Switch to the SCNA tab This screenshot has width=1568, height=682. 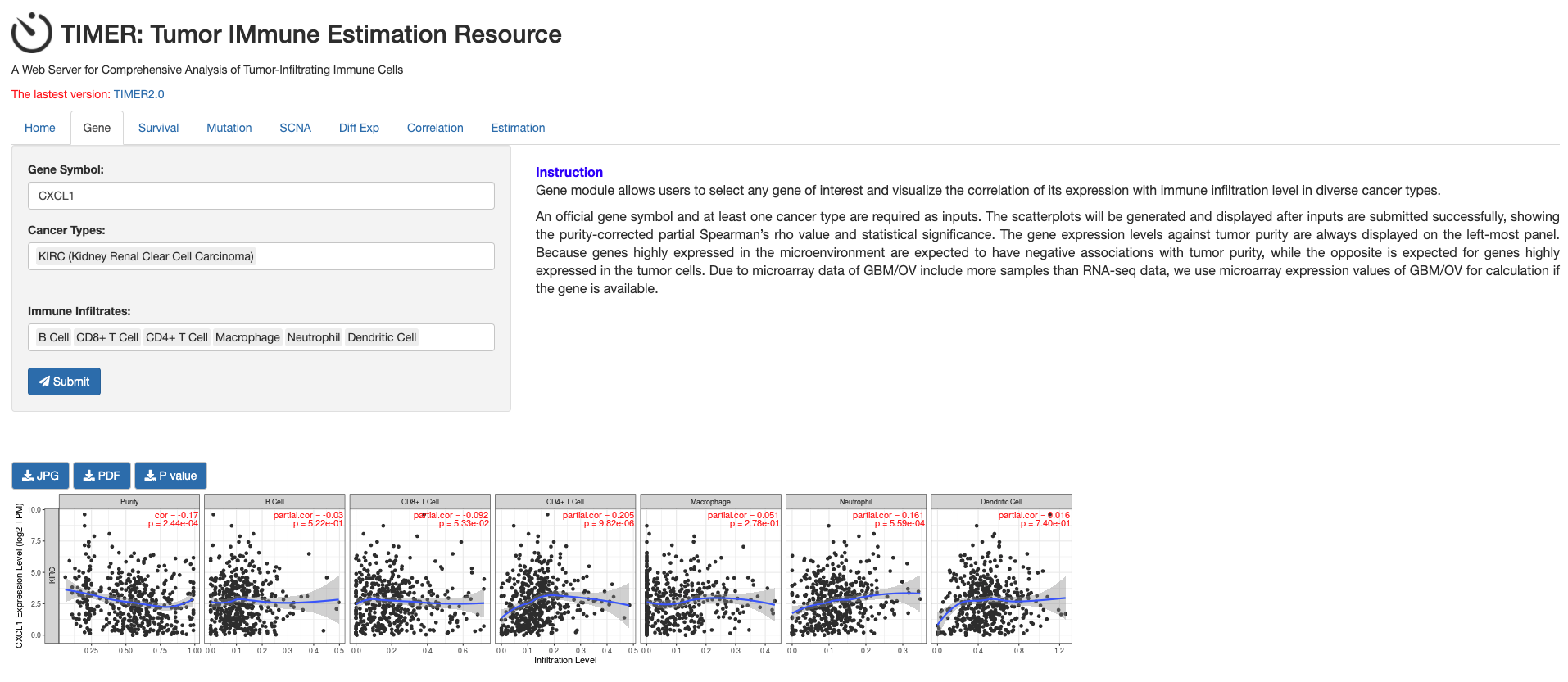[x=295, y=128]
